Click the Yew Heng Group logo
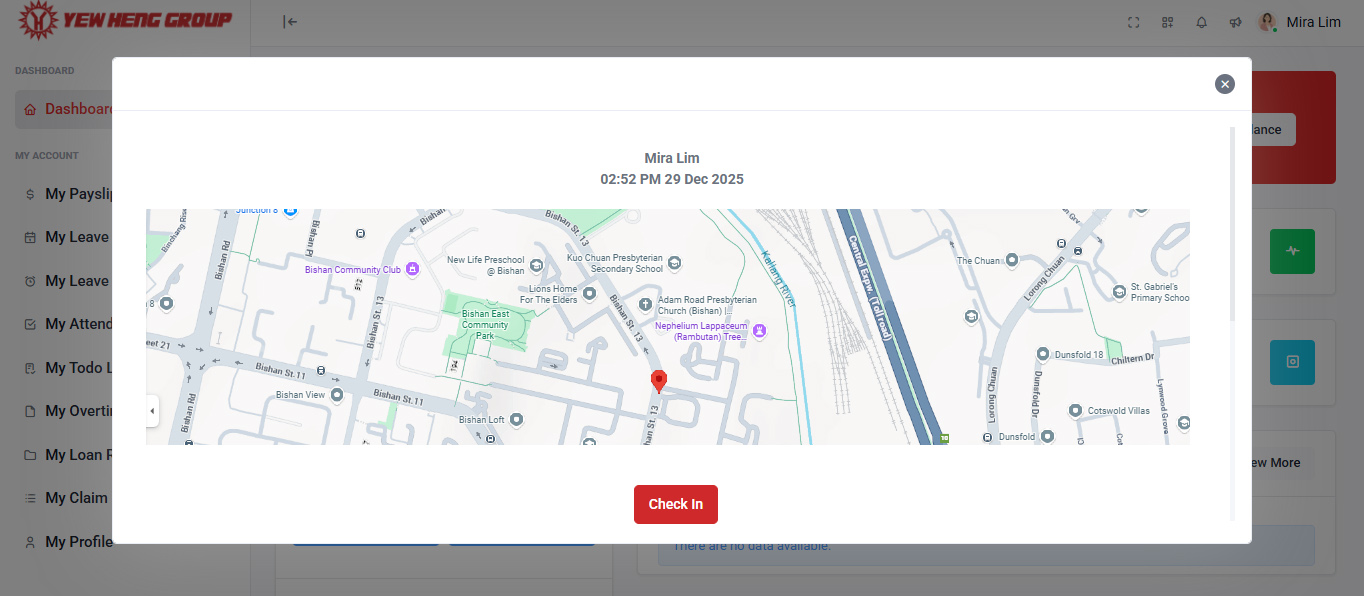 click(125, 20)
